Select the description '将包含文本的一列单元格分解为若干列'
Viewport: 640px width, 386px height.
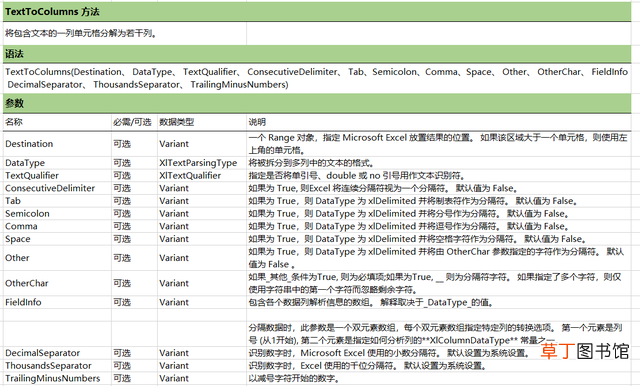124,33
